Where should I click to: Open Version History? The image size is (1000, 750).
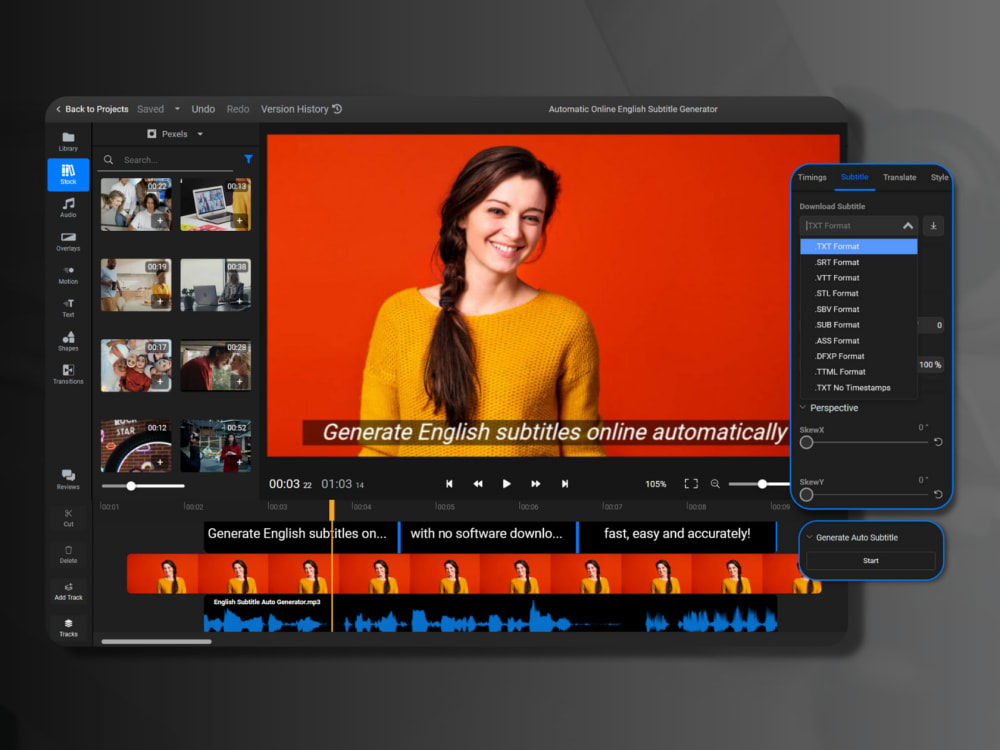pyautogui.click(x=301, y=109)
